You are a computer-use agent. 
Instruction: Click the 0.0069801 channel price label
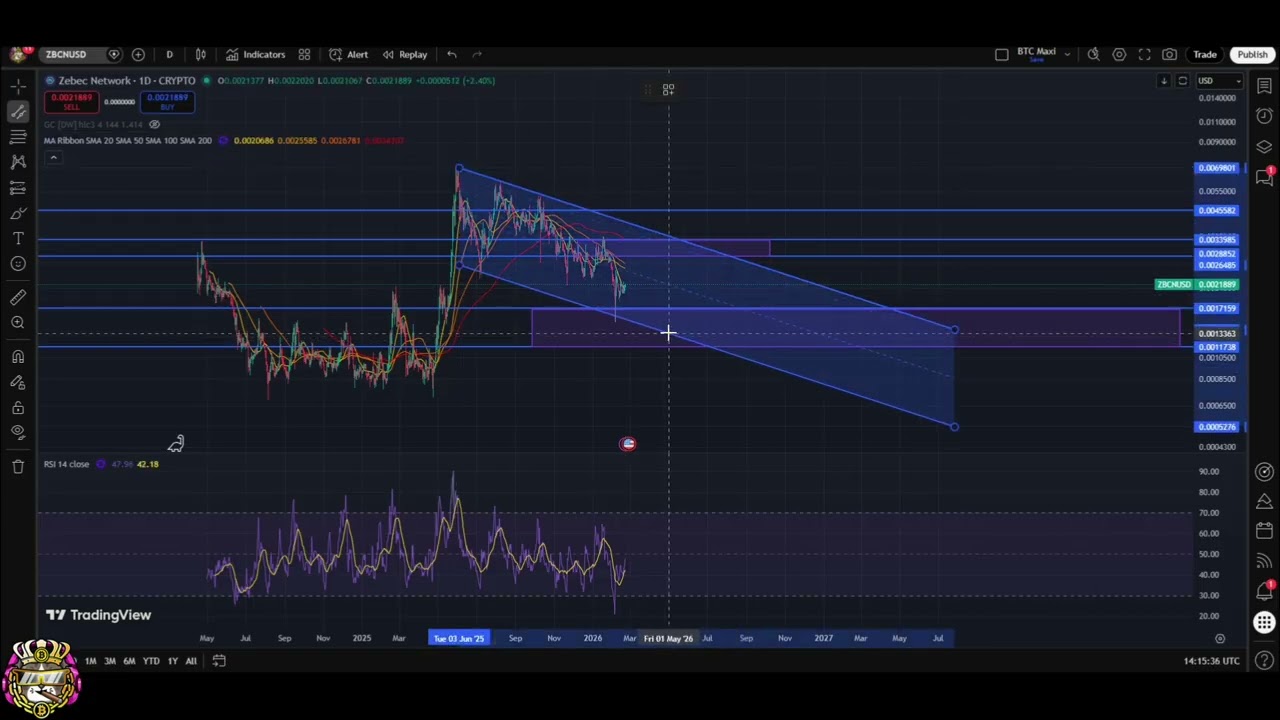click(1217, 168)
